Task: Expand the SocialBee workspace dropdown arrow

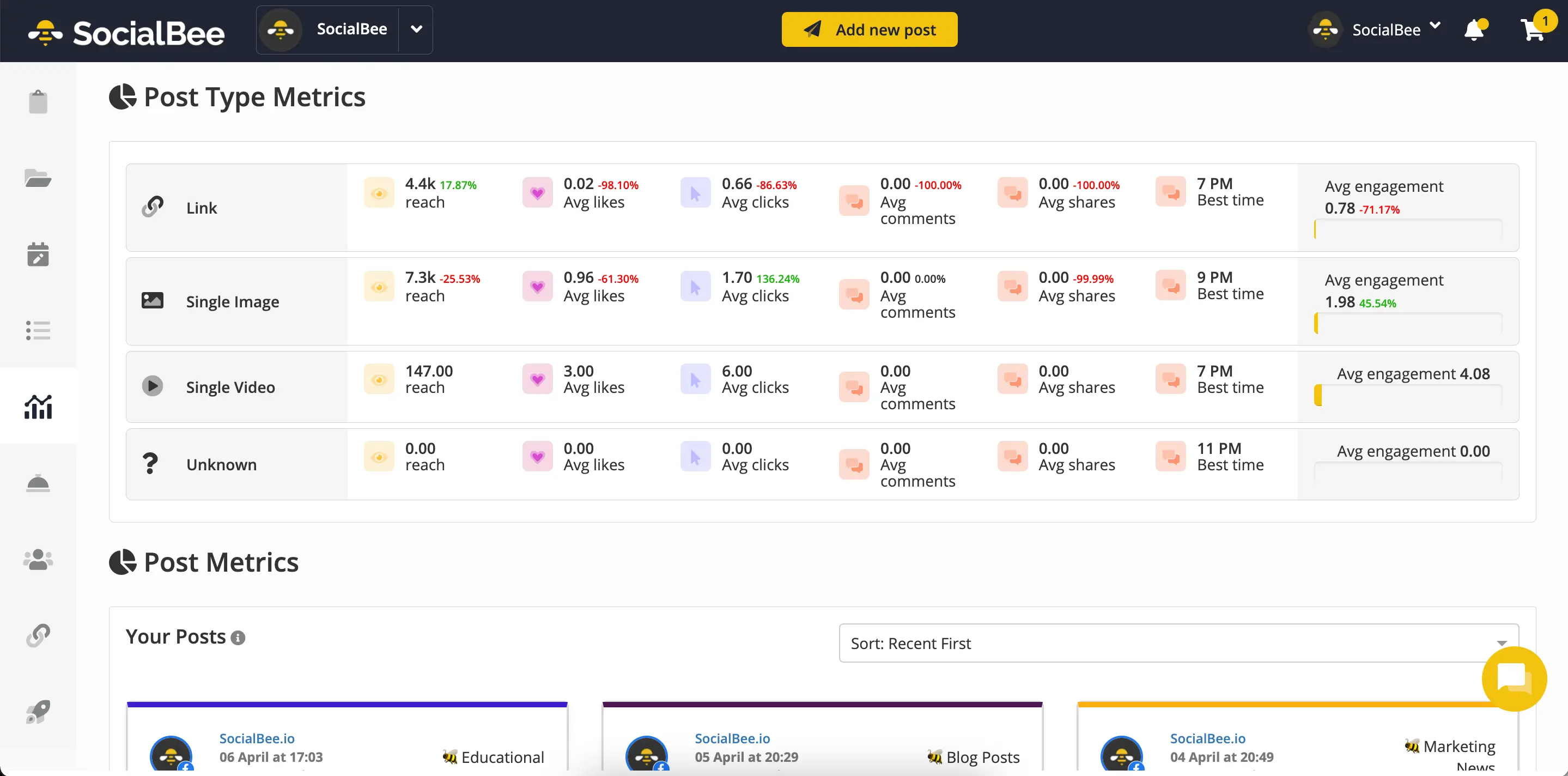Action: coord(416,29)
